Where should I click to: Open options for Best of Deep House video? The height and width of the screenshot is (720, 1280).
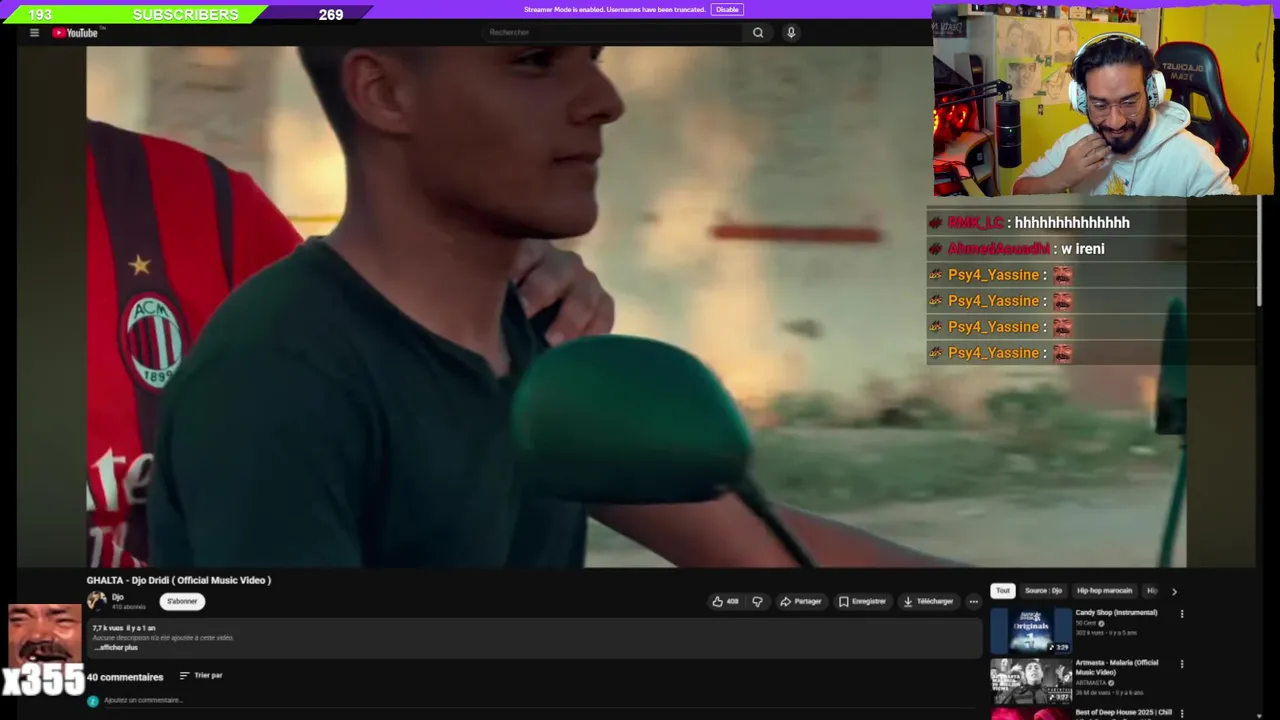1182,713
